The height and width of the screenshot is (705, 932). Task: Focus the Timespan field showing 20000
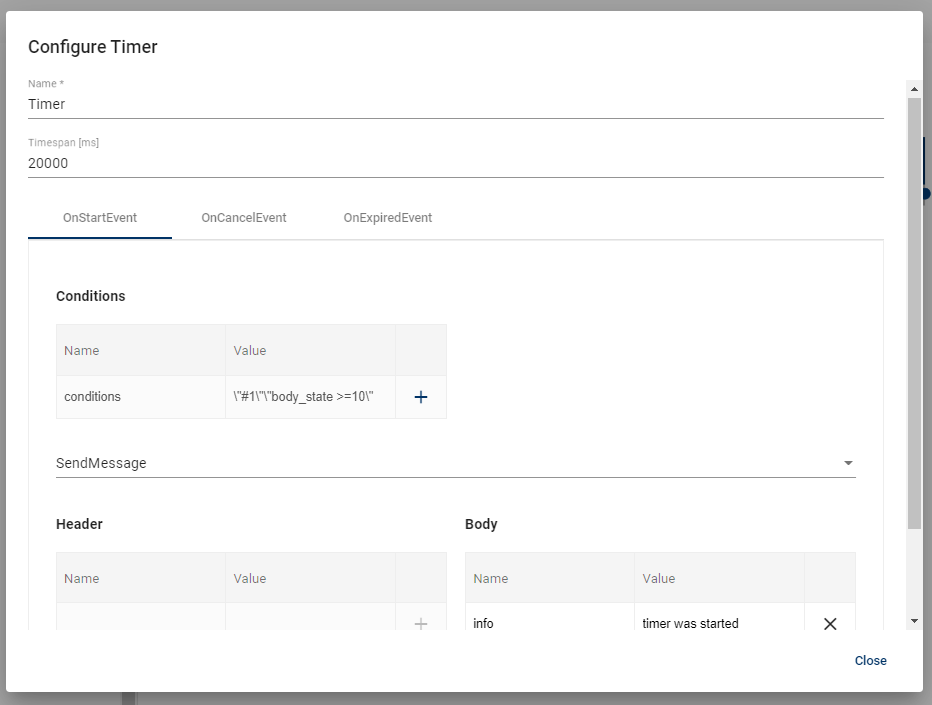(455, 163)
